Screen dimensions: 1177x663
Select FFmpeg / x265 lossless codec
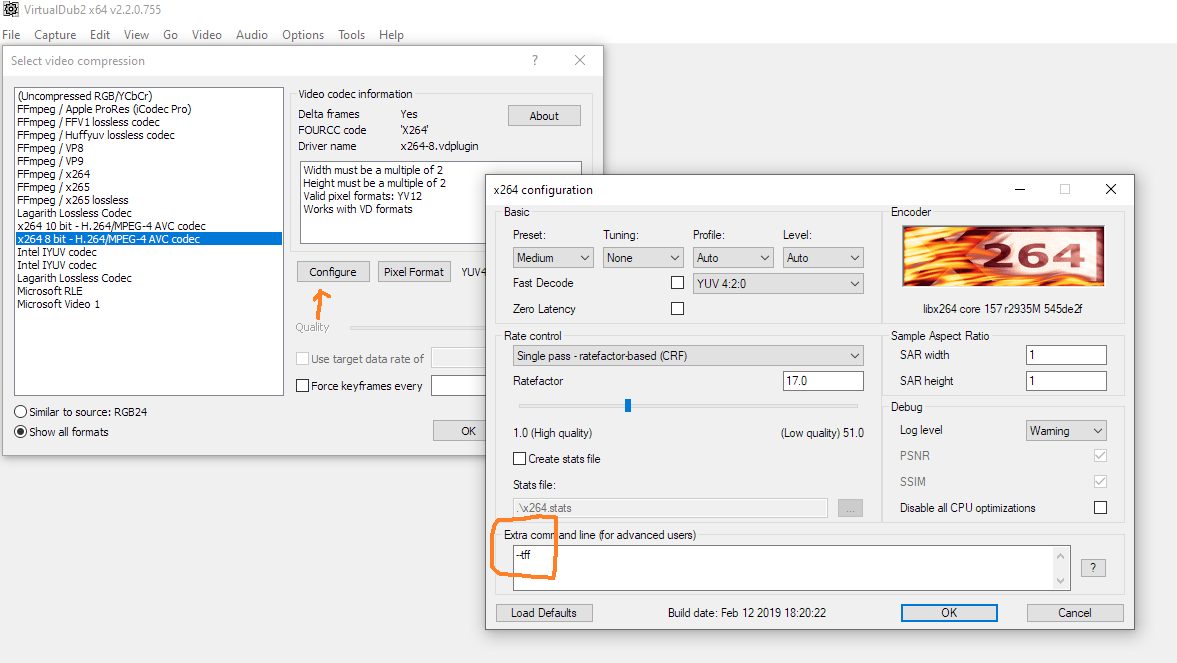73,200
